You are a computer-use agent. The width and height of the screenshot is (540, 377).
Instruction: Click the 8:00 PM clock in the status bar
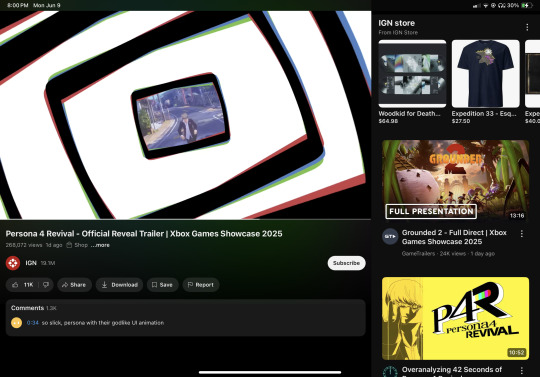[x=17, y=5]
